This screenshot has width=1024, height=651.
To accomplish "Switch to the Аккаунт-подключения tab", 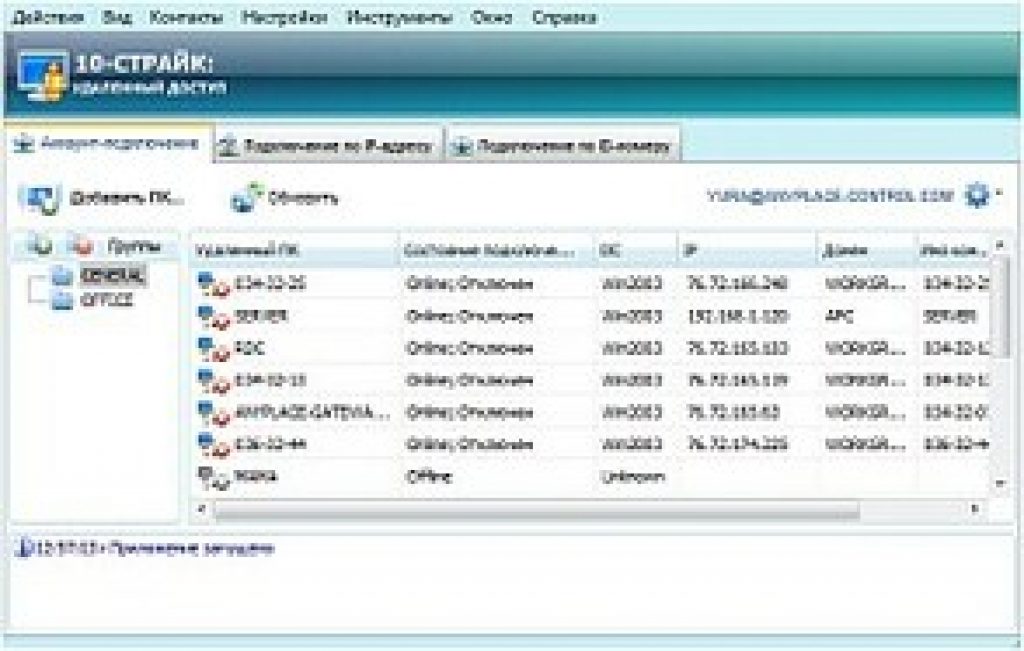I will click(x=109, y=143).
